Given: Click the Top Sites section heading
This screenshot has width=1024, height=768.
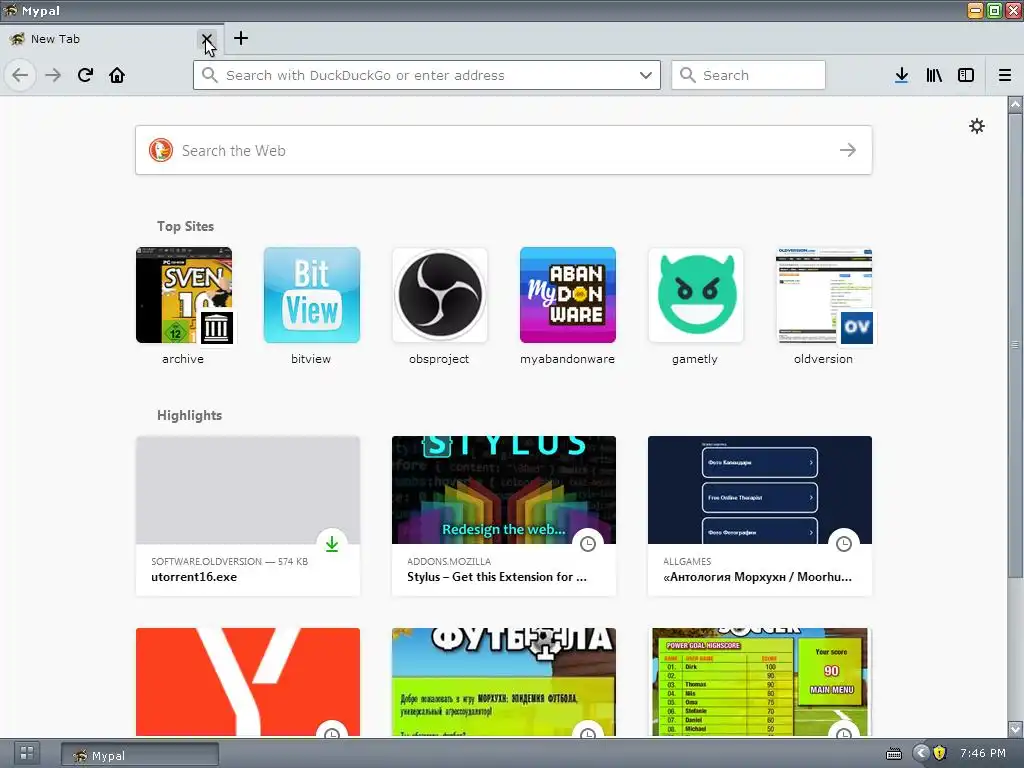Looking at the screenshot, I should point(185,226).
